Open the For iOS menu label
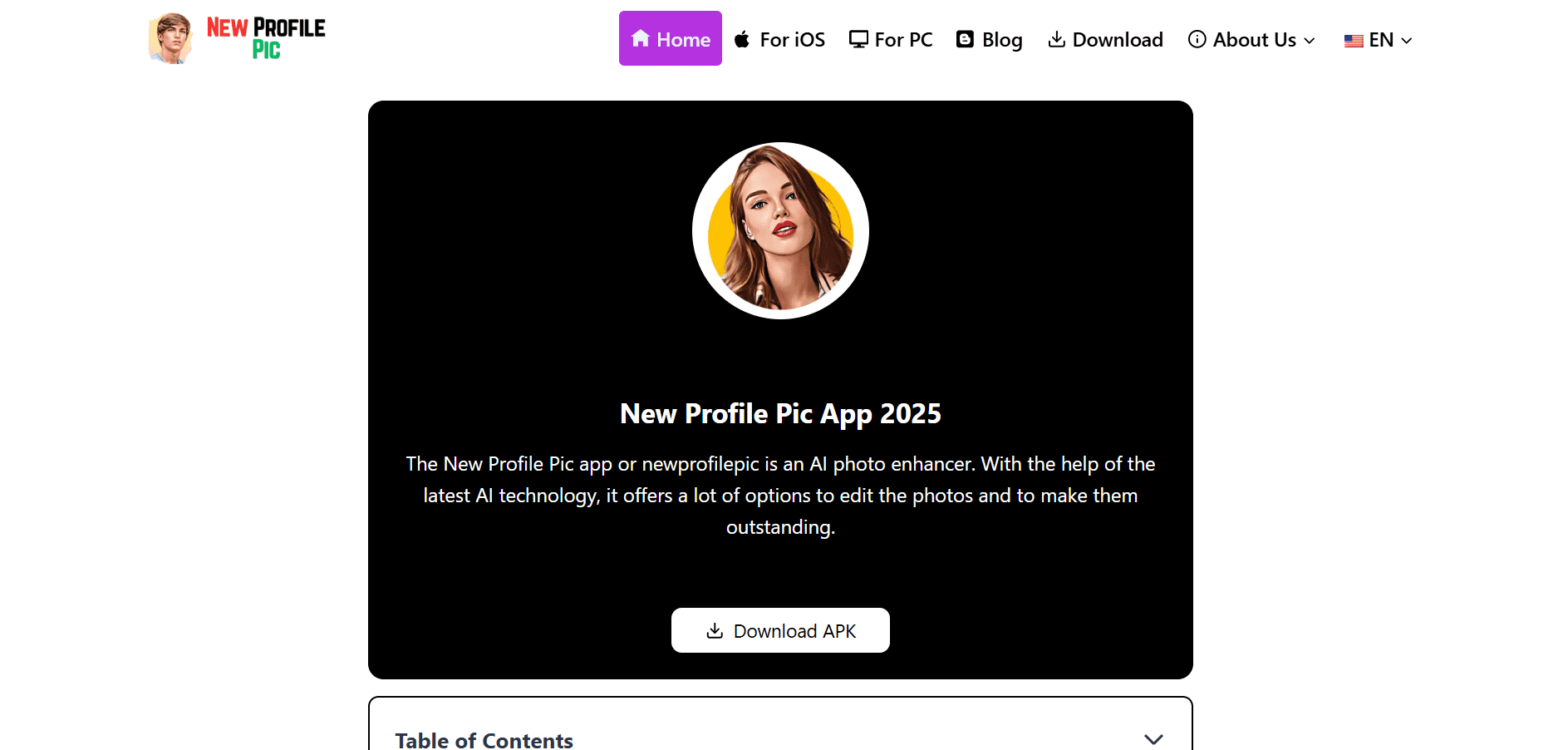 [792, 40]
